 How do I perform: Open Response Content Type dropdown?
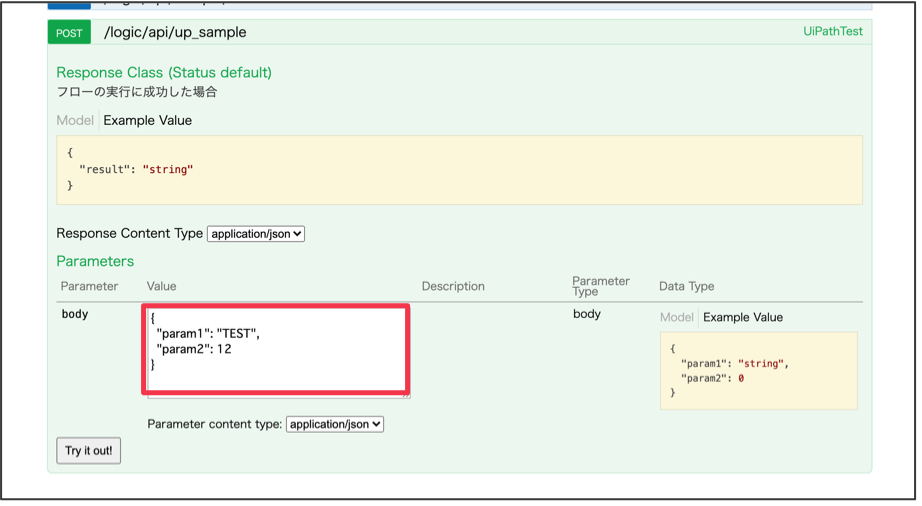tap(256, 234)
